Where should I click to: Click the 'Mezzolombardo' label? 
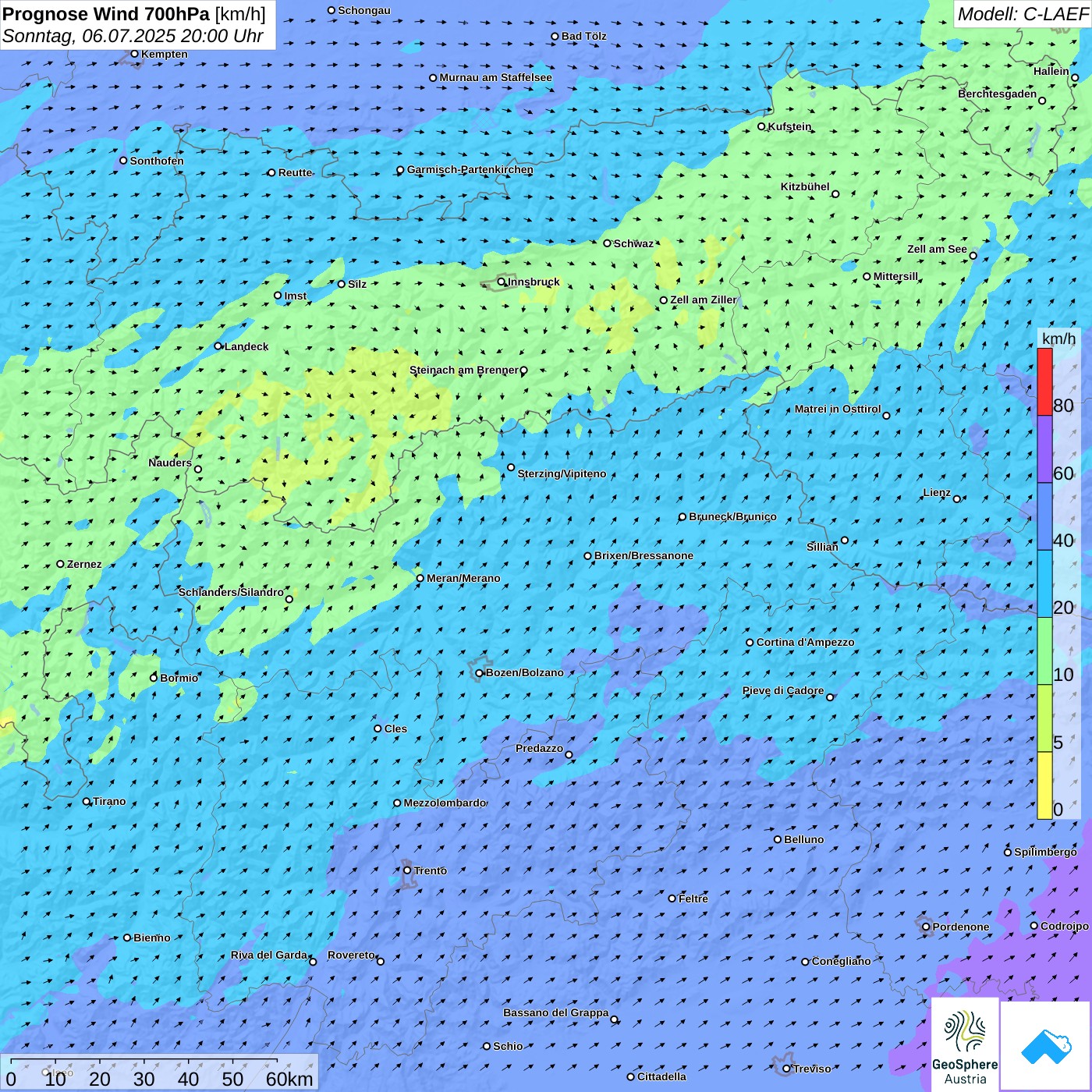[x=445, y=803]
